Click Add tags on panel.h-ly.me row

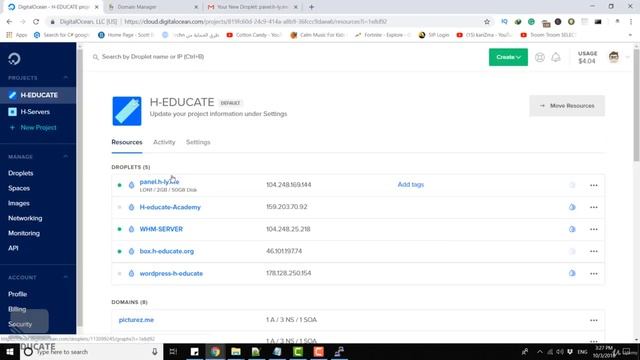tap(411, 184)
